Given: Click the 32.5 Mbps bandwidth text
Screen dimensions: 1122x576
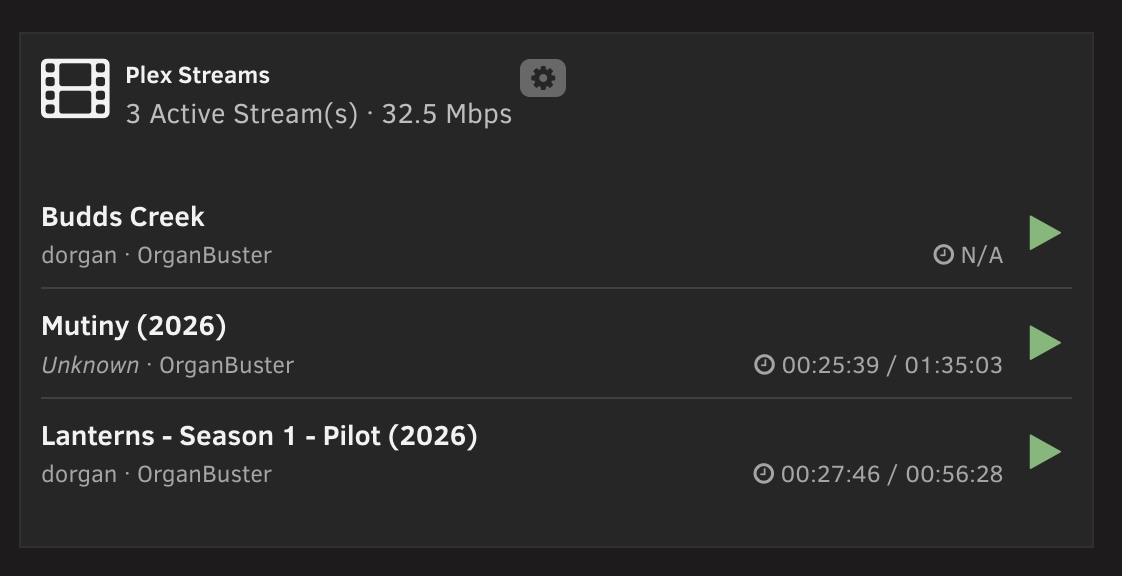Looking at the screenshot, I should click(x=447, y=114).
